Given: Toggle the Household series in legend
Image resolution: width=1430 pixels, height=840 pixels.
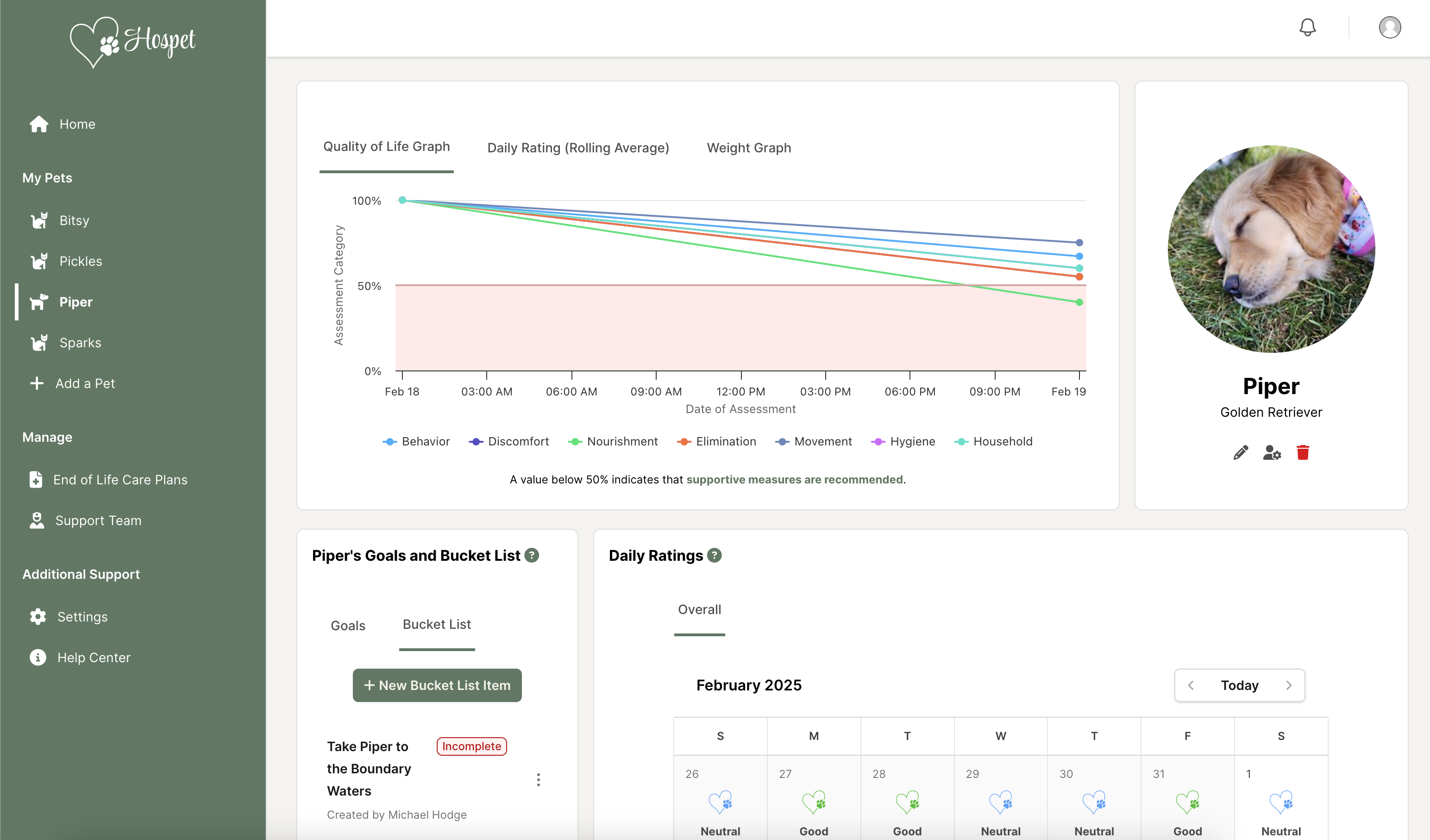Looking at the screenshot, I should tap(994, 442).
